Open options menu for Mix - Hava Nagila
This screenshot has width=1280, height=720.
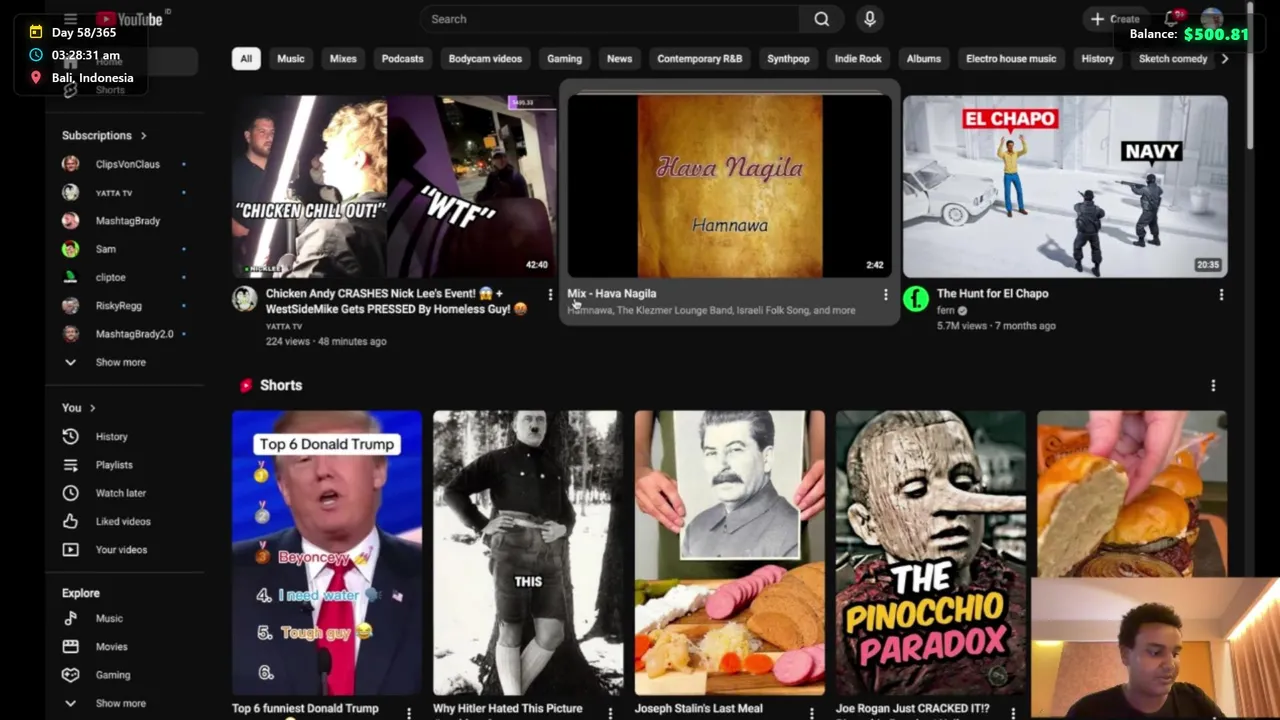pyautogui.click(x=885, y=295)
